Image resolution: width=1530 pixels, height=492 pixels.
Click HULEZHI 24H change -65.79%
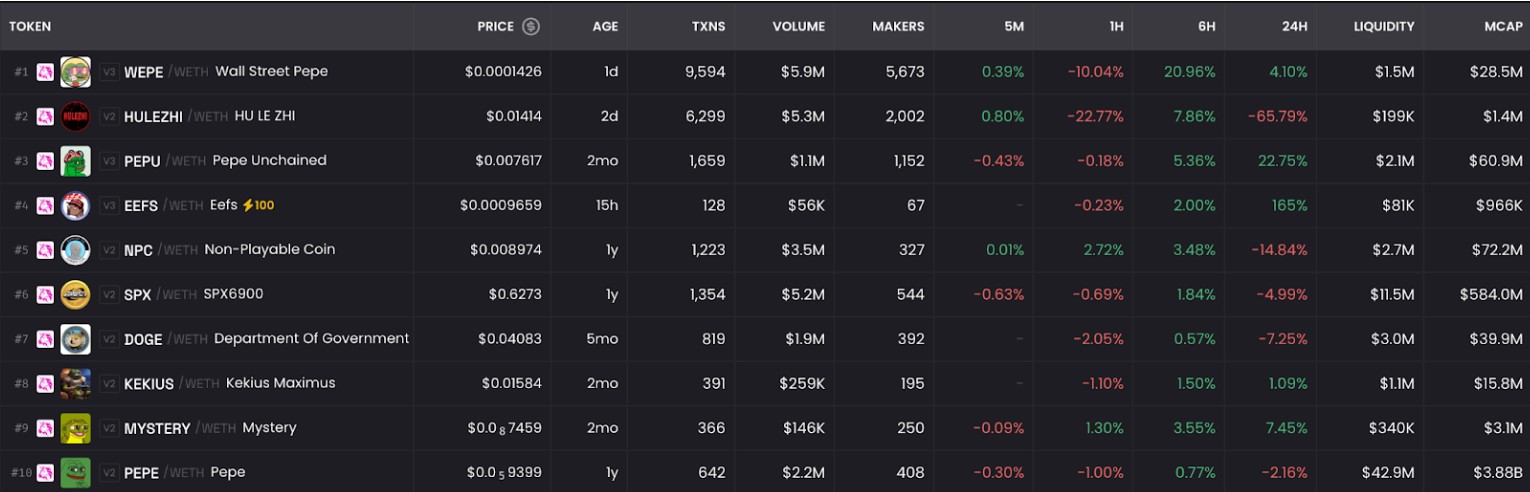click(1277, 116)
